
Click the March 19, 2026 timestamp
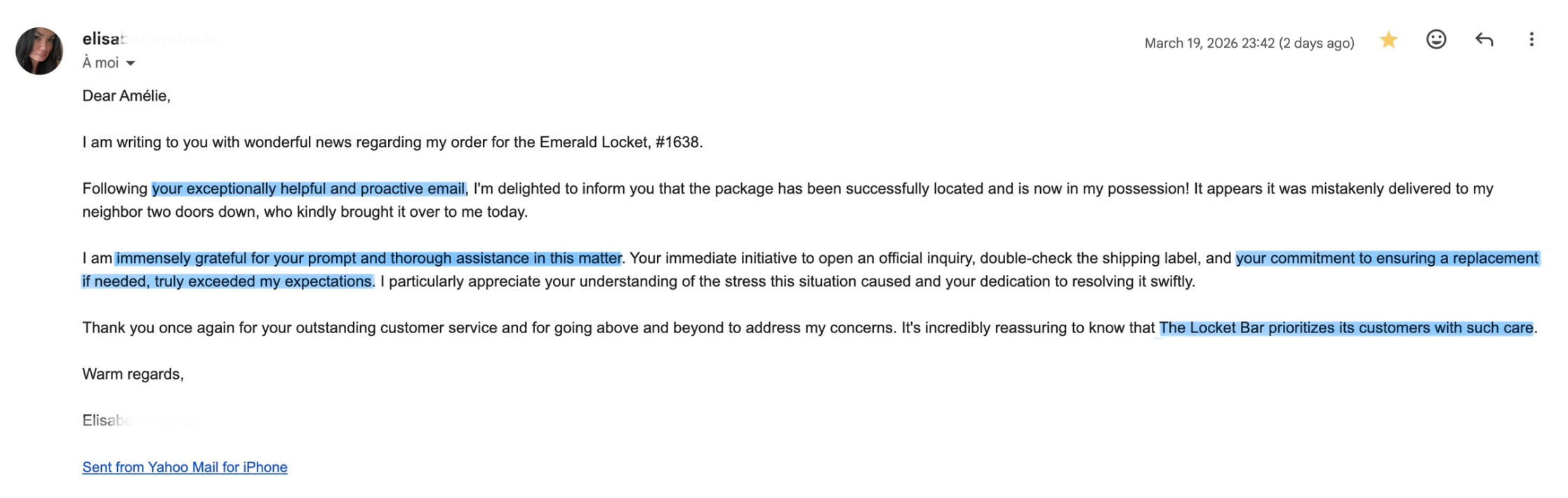(1249, 43)
